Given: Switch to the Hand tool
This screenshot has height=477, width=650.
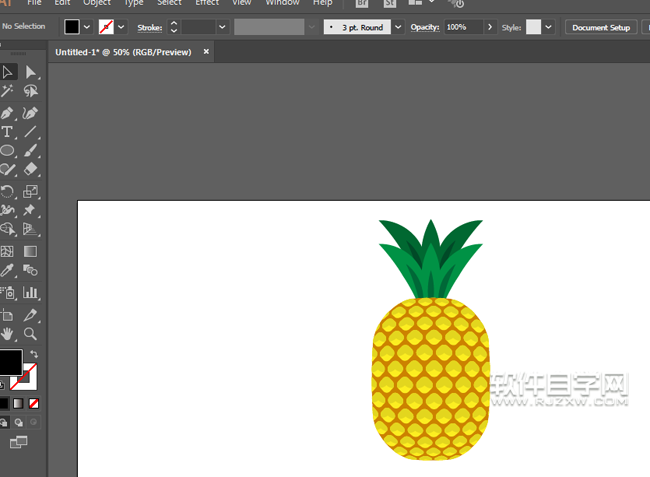Looking at the screenshot, I should point(7,334).
